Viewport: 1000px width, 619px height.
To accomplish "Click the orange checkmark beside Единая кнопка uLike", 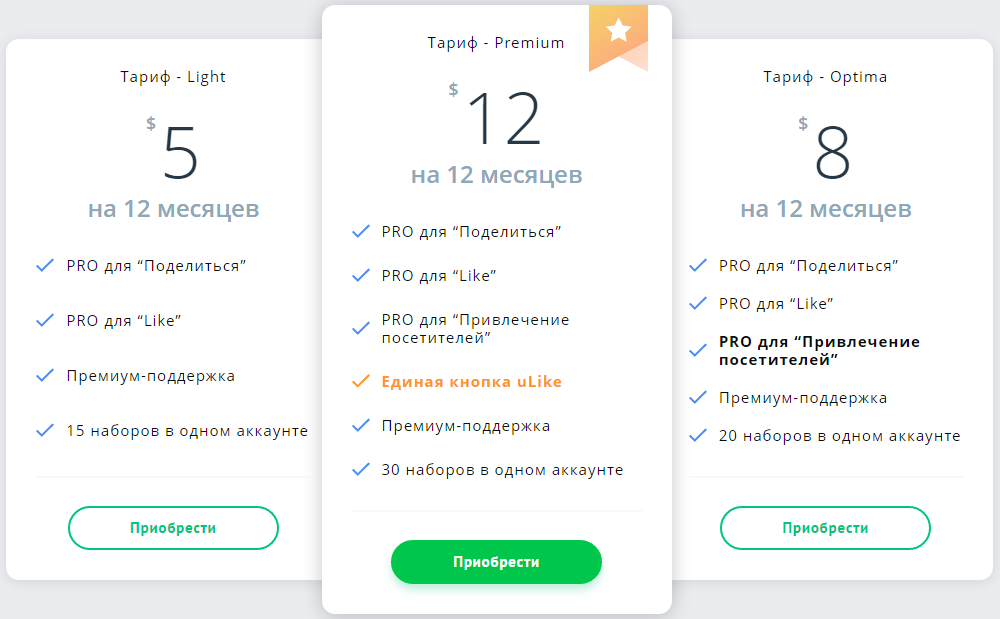I will 361,382.
